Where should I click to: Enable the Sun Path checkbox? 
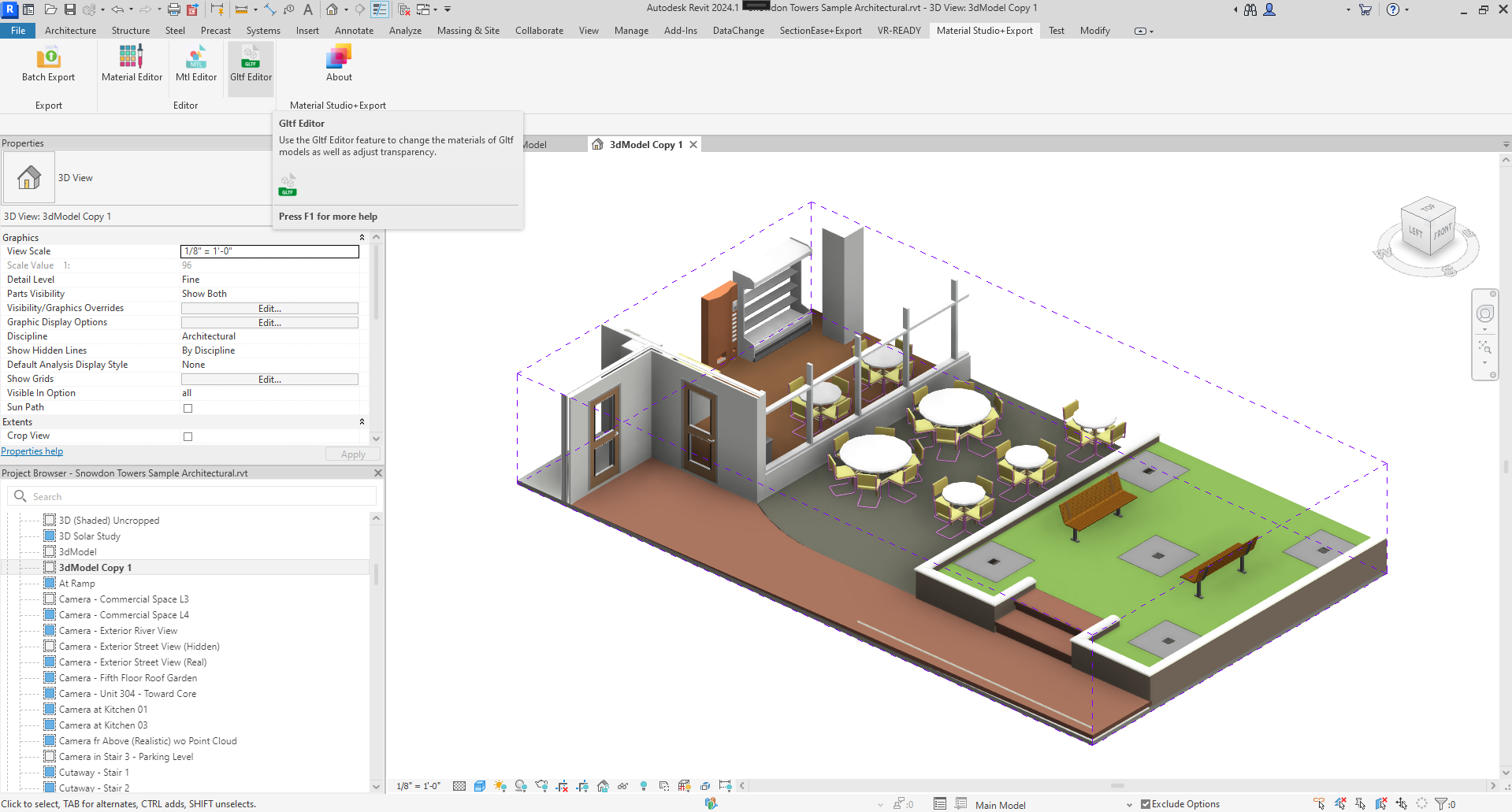188,408
